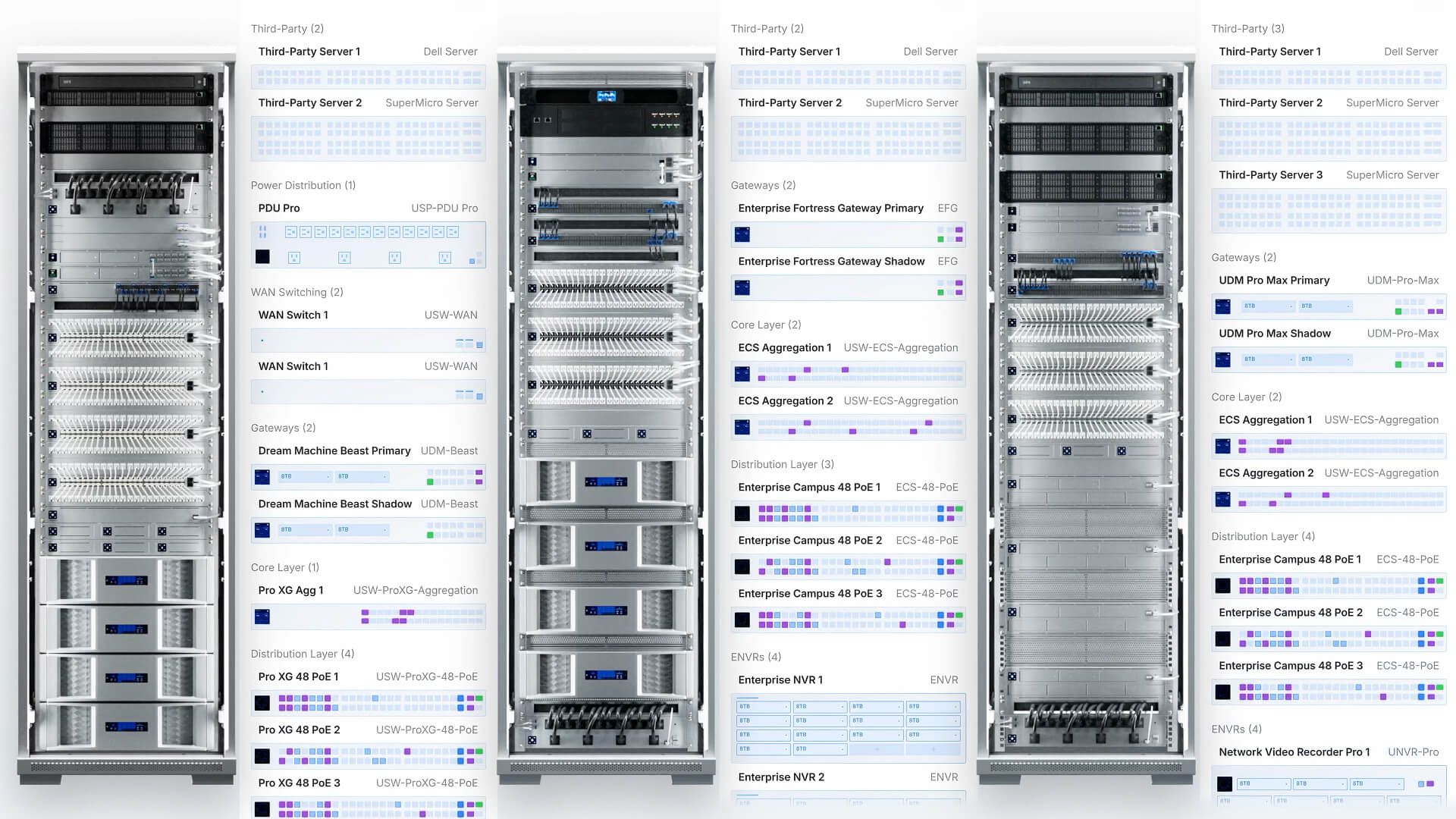Click the PDU Pro device name
Image resolution: width=1456 pixels, height=819 pixels.
pyautogui.click(x=279, y=208)
